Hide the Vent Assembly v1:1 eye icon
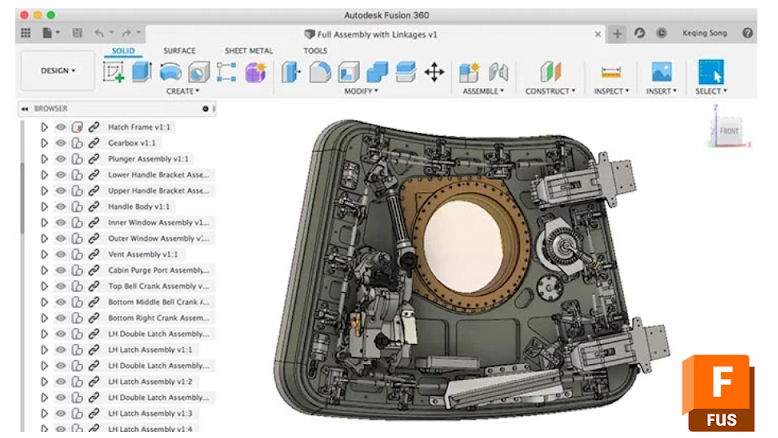This screenshot has width=778, height=438. 61,254
